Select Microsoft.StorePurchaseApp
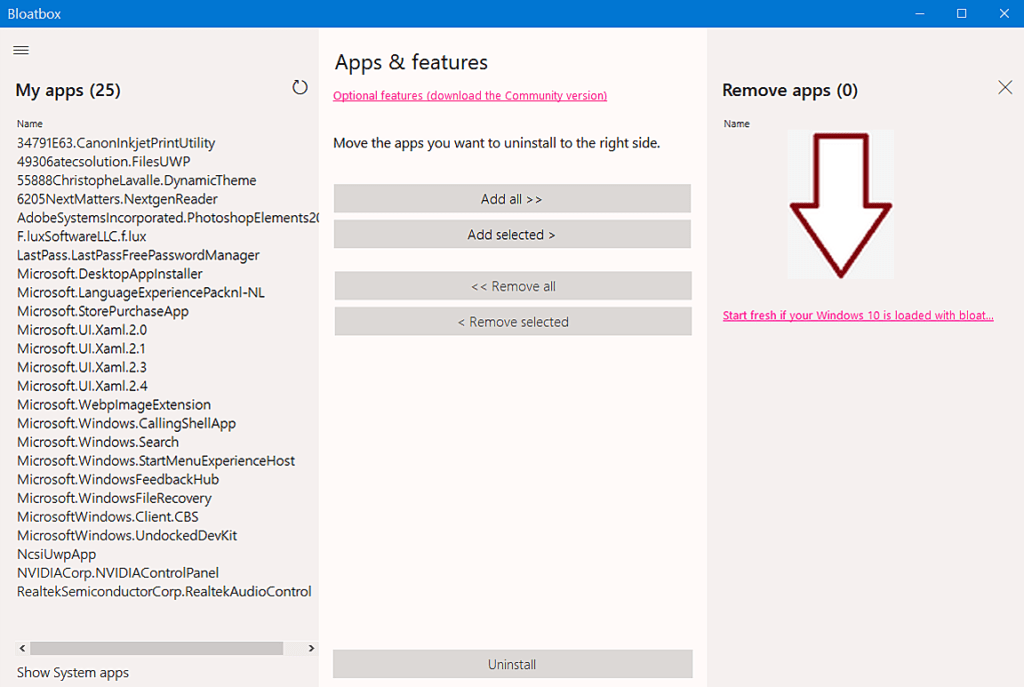 click(x=103, y=312)
